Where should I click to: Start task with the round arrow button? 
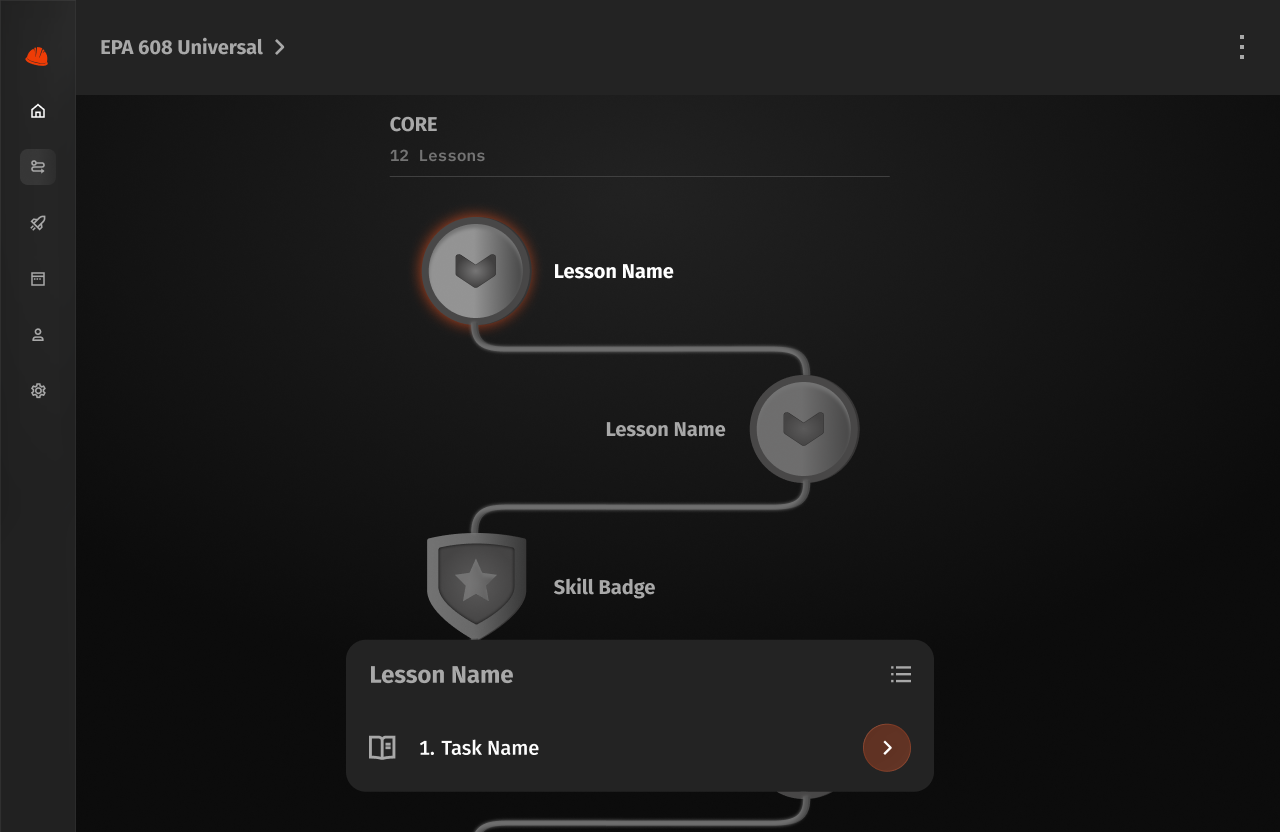(x=887, y=748)
